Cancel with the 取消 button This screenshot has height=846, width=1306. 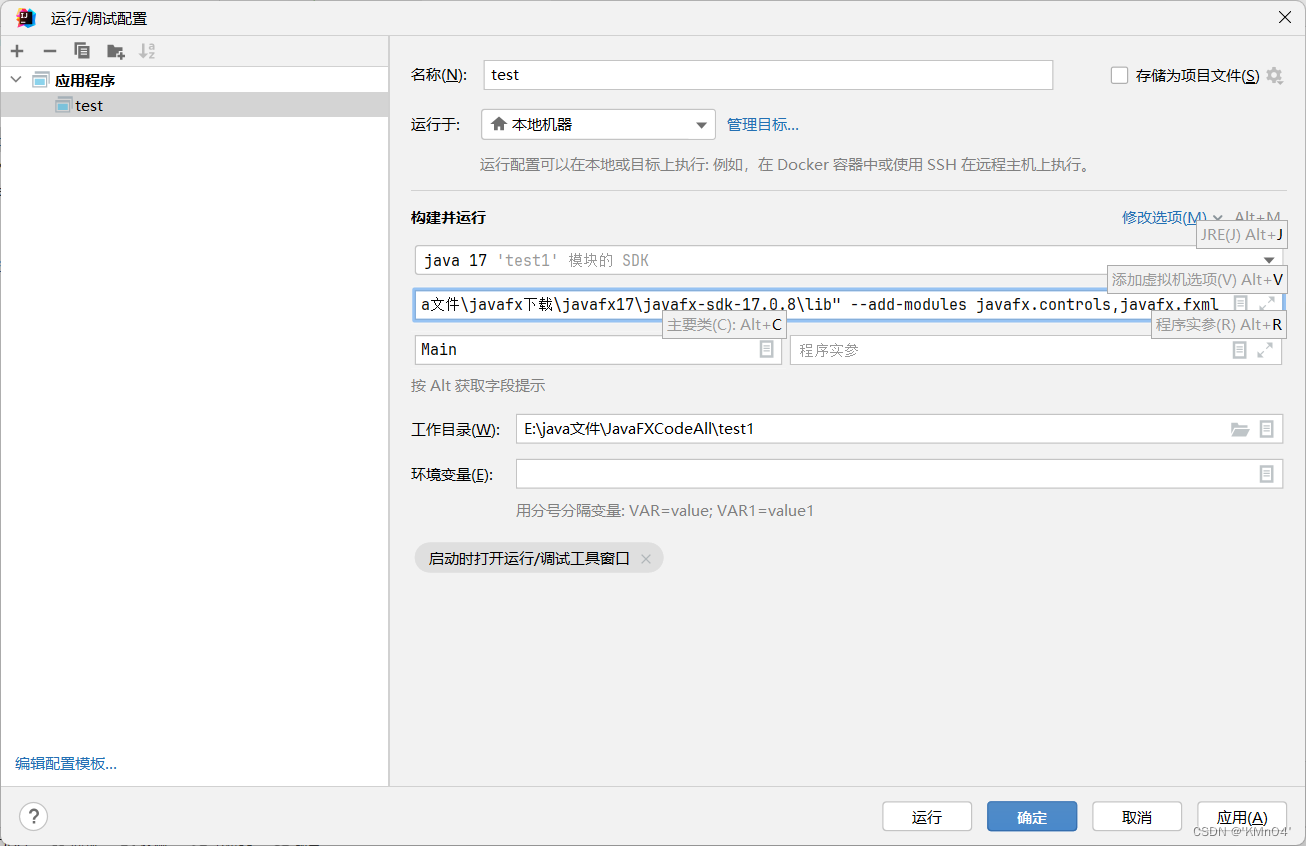[x=1137, y=816]
